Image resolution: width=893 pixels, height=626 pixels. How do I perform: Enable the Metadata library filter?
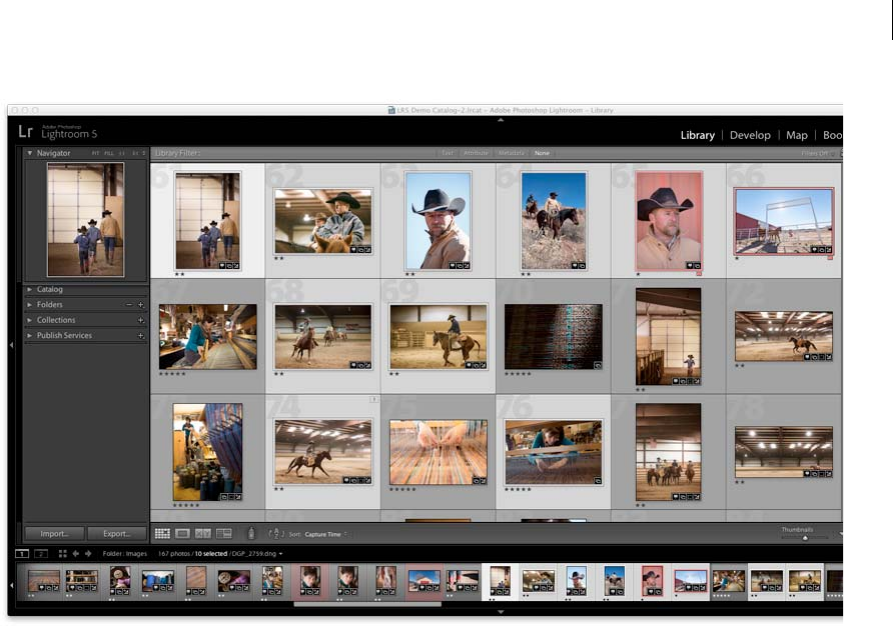click(511, 153)
